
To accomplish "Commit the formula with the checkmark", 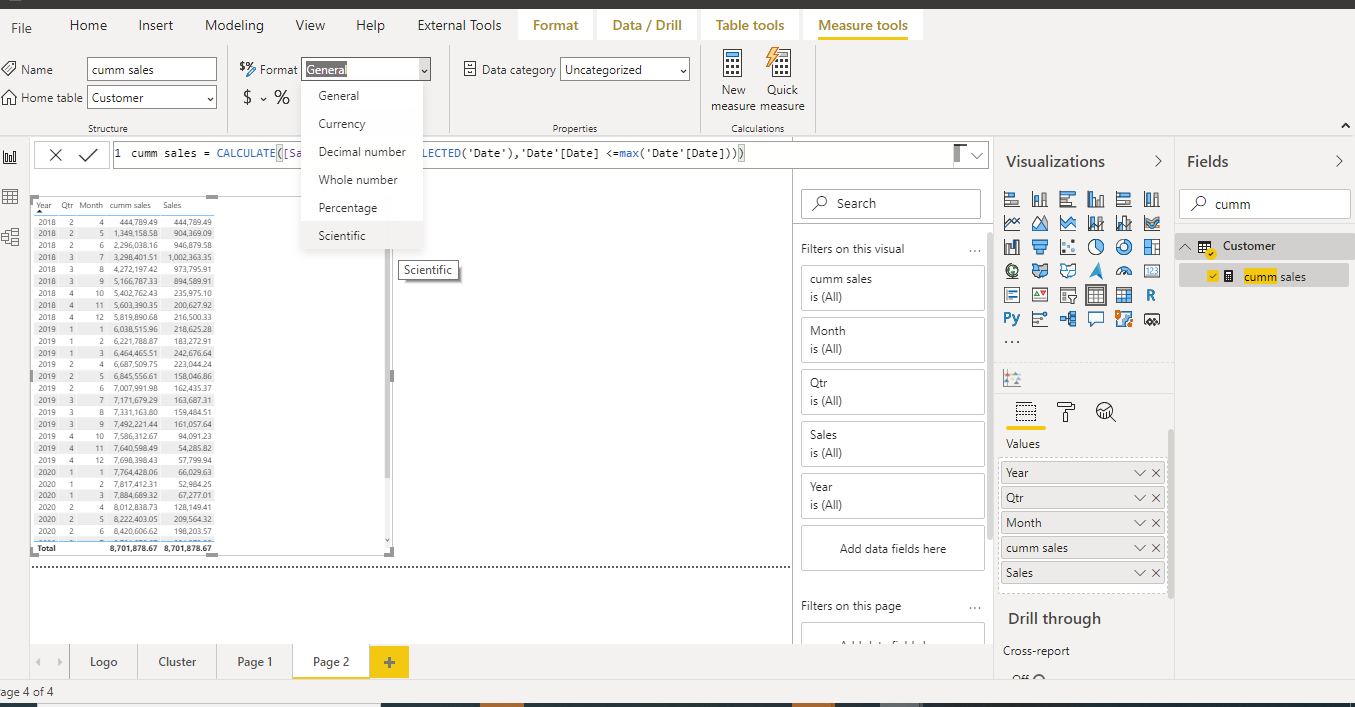I will (x=88, y=155).
